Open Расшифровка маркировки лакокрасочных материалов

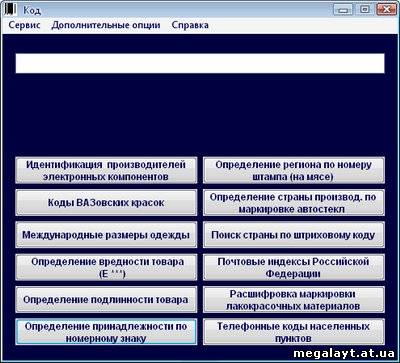(x=294, y=299)
